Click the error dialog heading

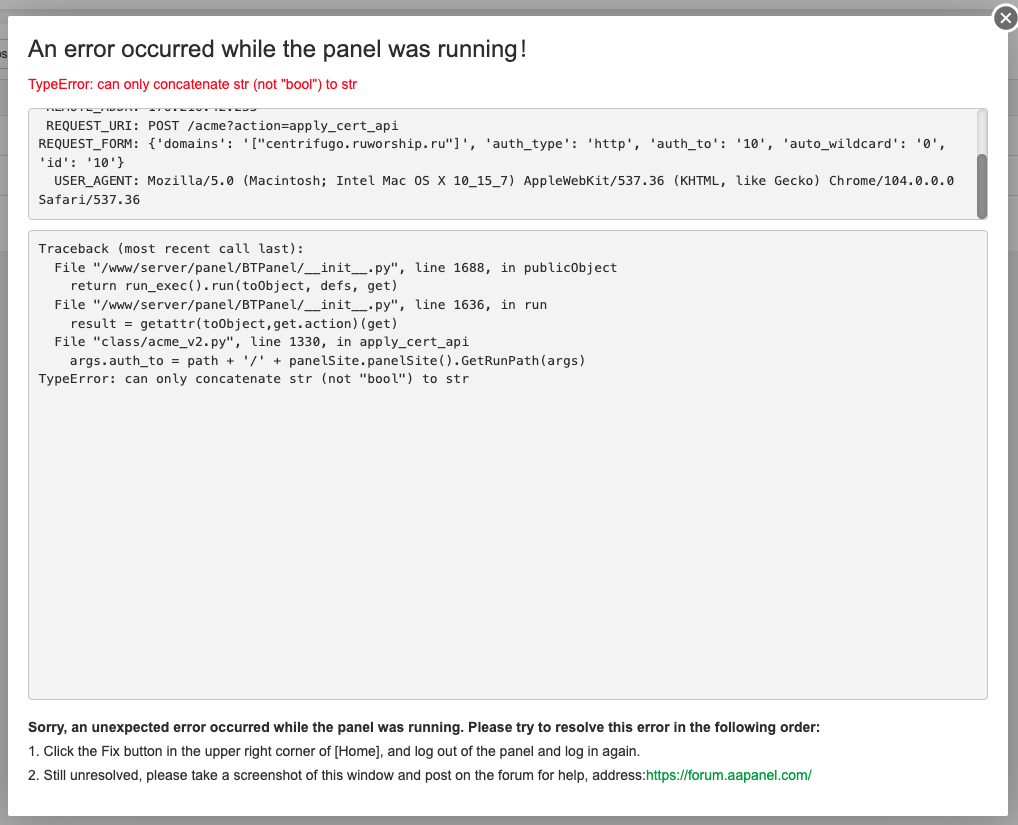pos(277,49)
